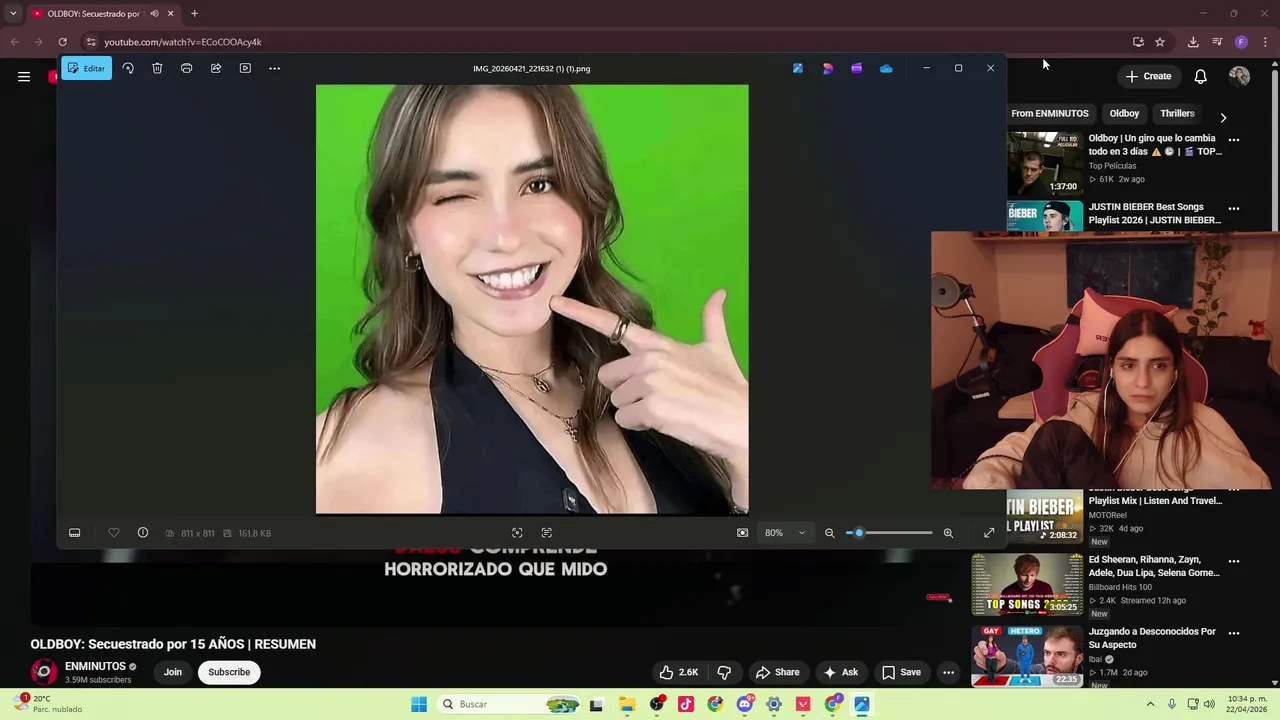Open OneDrive cloud icon in Photos
The image size is (1280, 720).
tap(886, 68)
